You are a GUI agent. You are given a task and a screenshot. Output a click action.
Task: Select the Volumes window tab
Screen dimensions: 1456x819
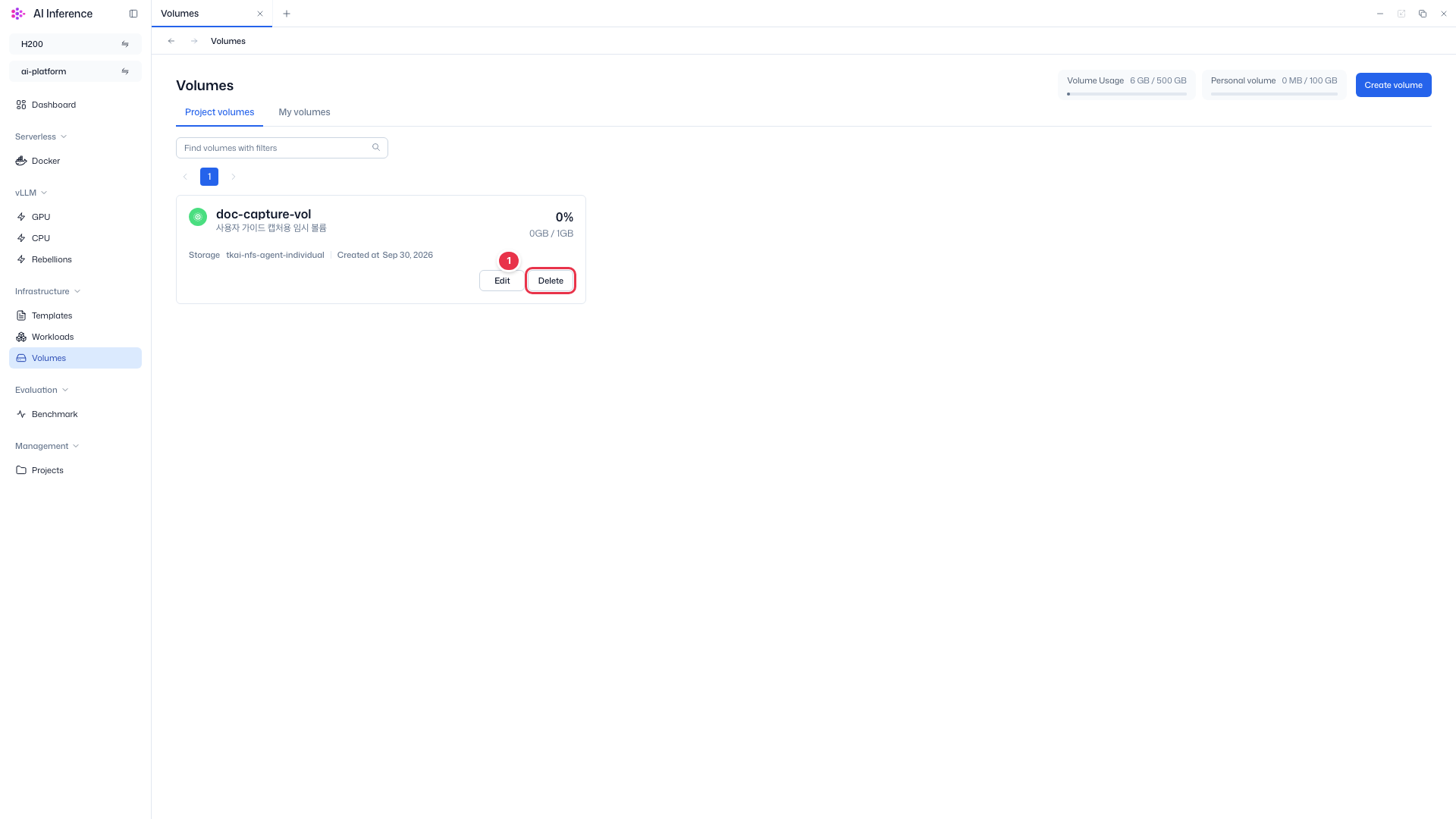click(x=212, y=14)
